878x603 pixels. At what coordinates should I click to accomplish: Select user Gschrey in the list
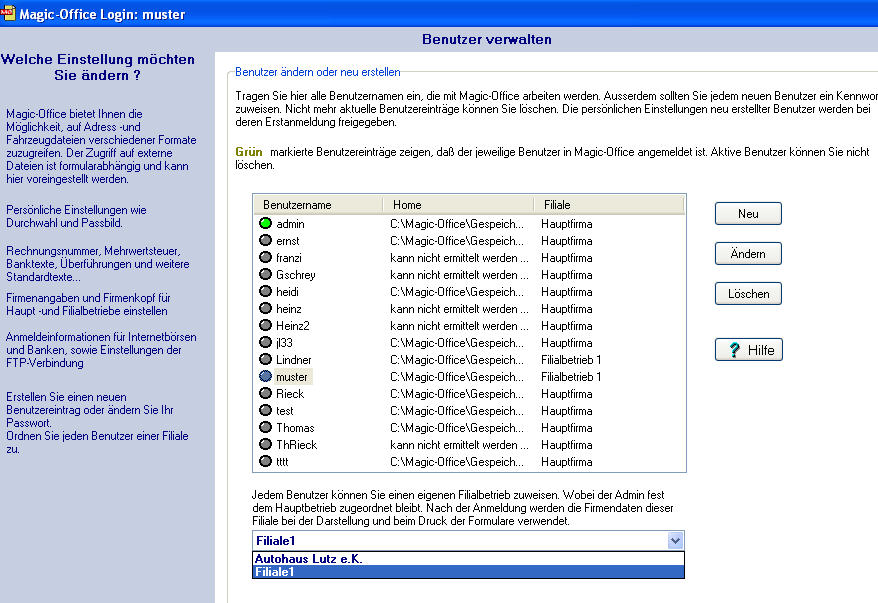click(x=296, y=275)
